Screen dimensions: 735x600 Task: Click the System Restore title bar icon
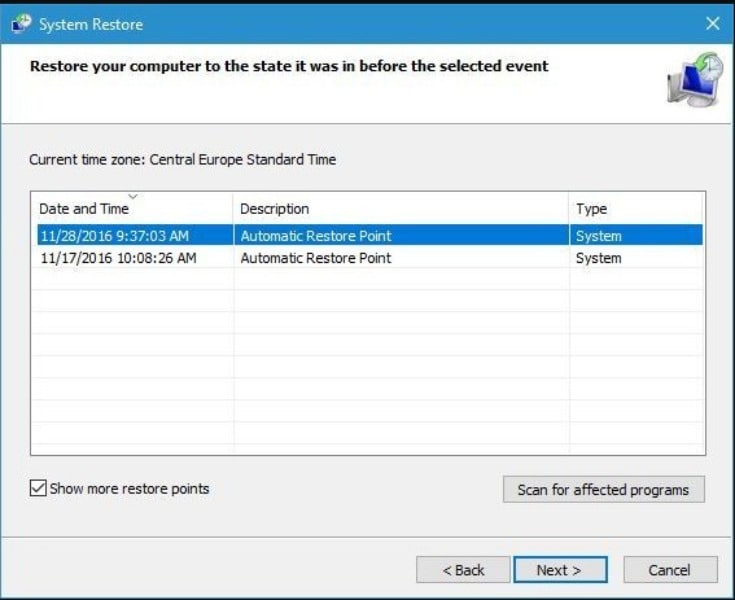(21, 24)
